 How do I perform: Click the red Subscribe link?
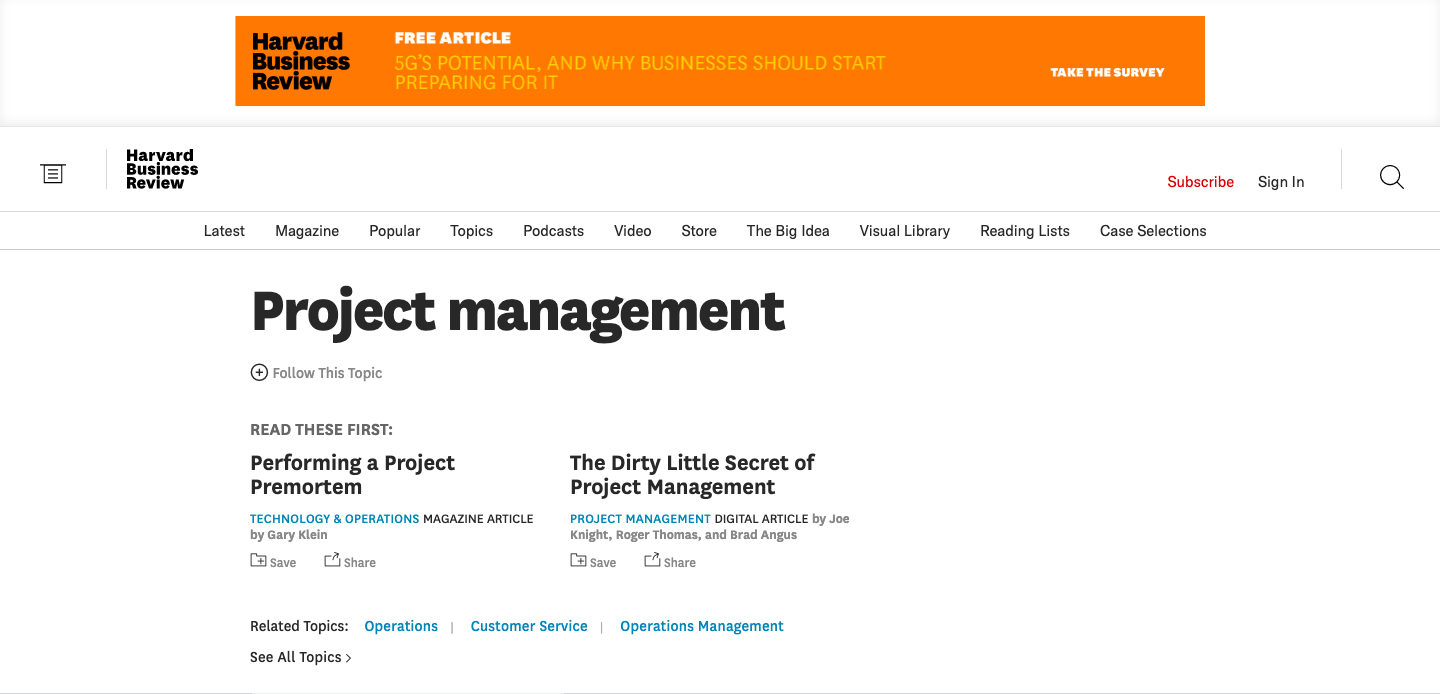(1200, 182)
